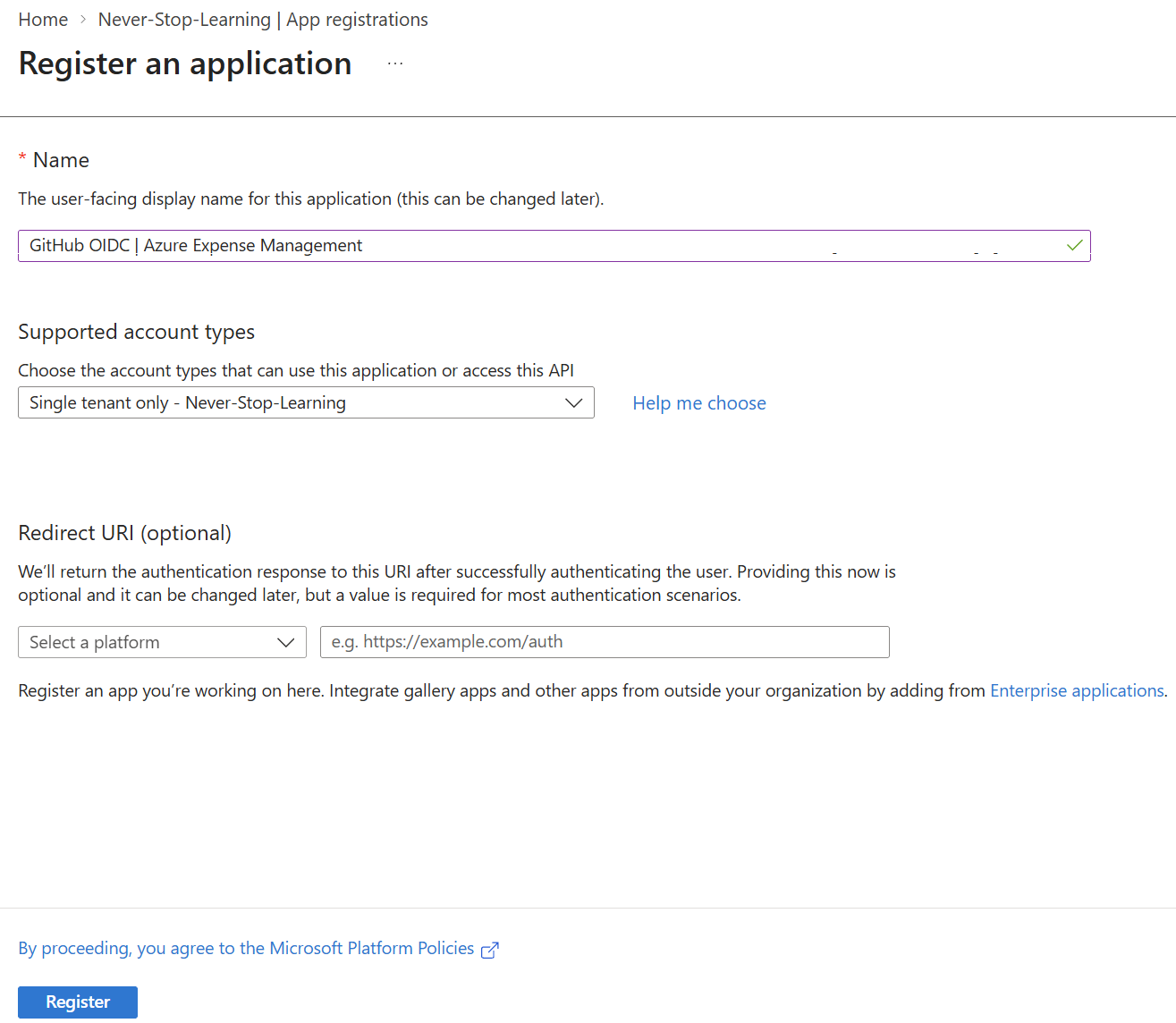Go to Home in the breadcrumb
Viewport: 1176px width, 1023px height.
(x=43, y=20)
